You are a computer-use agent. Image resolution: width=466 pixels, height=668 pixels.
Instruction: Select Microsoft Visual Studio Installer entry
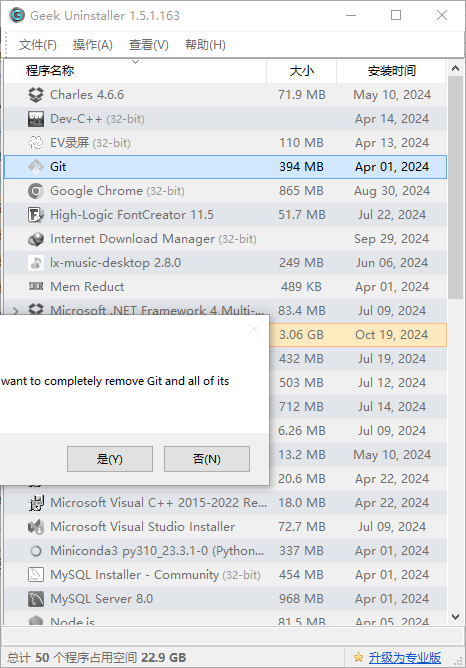(x=142, y=527)
